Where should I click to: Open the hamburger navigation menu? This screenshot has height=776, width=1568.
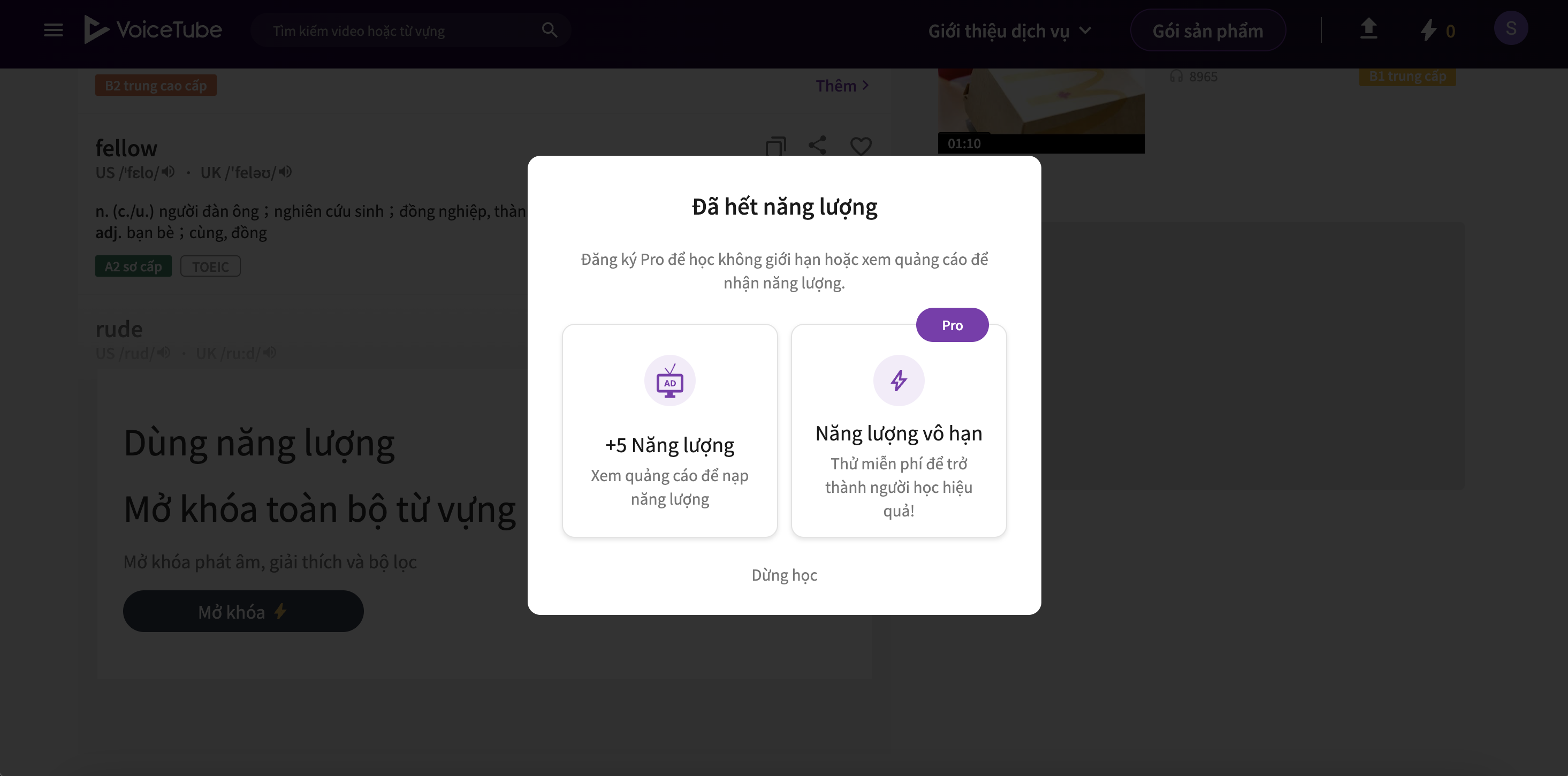pos(54,30)
